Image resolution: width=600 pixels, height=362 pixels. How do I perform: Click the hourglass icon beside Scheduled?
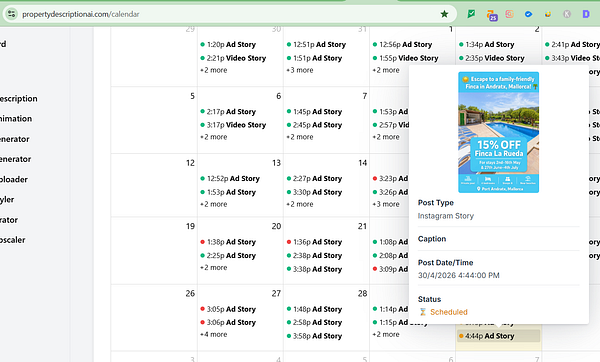[x=422, y=312]
